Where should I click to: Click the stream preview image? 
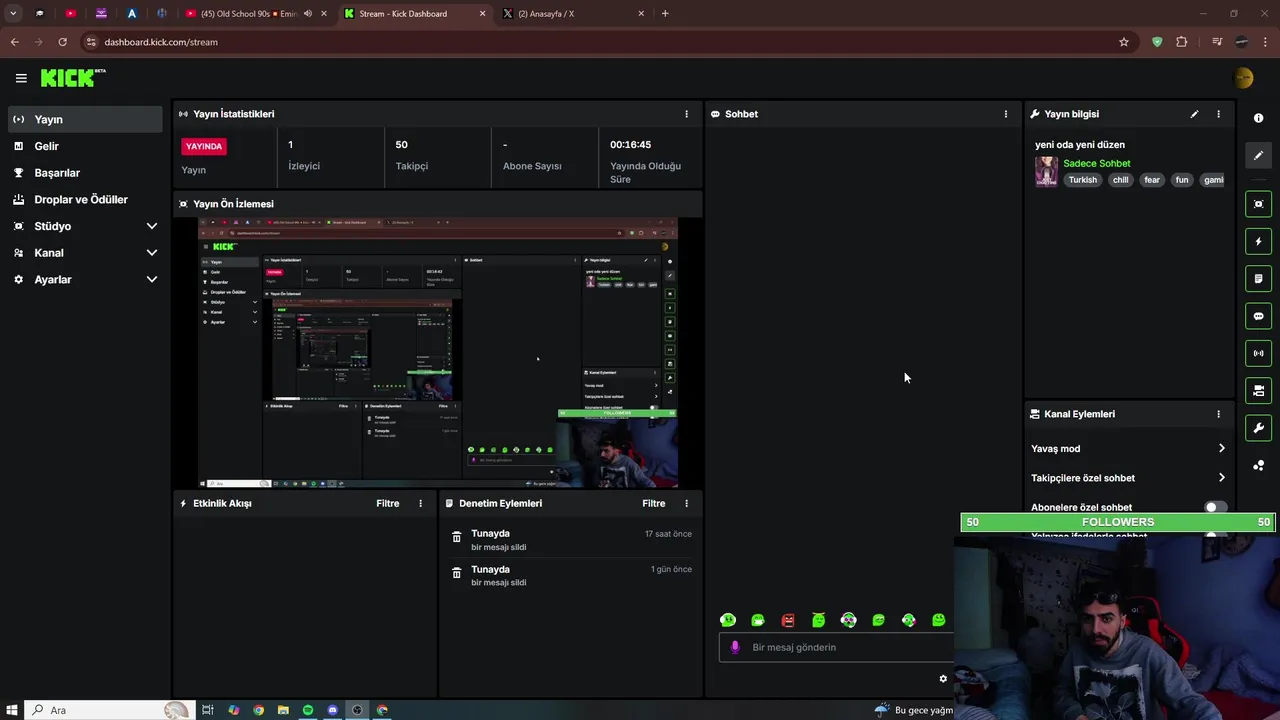point(438,352)
